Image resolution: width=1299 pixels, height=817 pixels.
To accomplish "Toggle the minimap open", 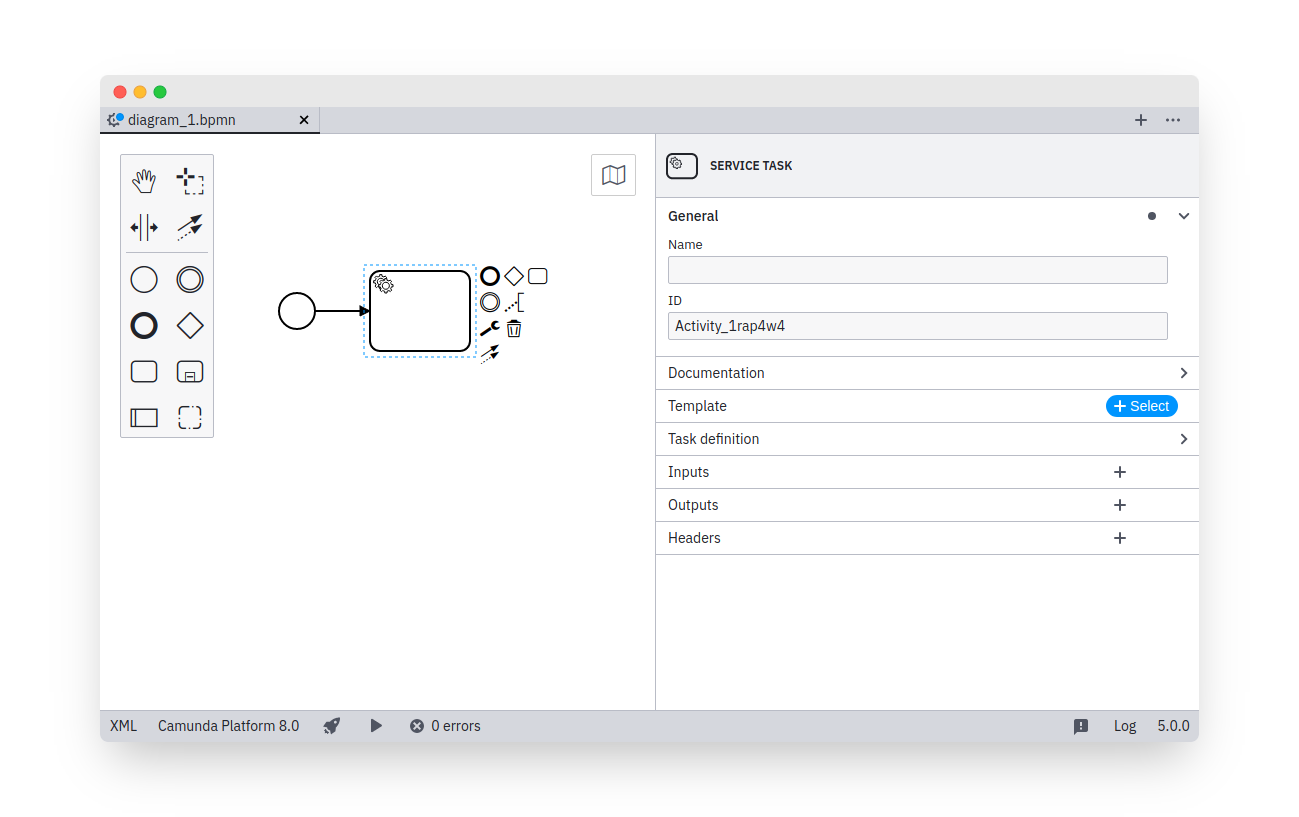I will tap(613, 175).
